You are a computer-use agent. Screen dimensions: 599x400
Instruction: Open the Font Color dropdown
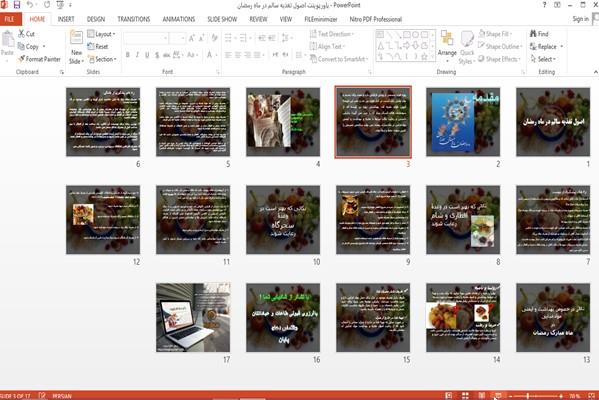[211, 55]
